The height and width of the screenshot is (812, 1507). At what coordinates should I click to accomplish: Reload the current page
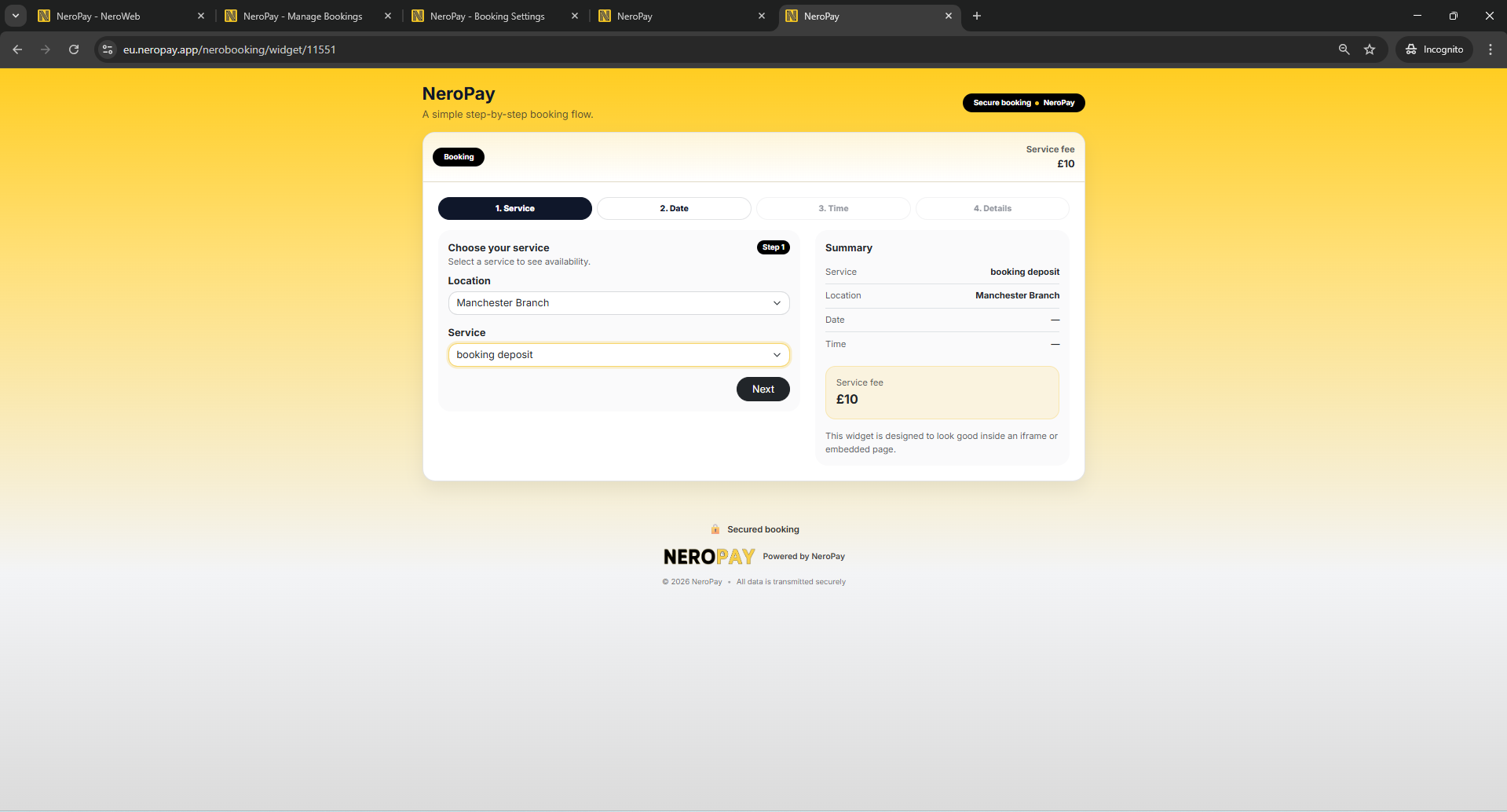[74, 49]
